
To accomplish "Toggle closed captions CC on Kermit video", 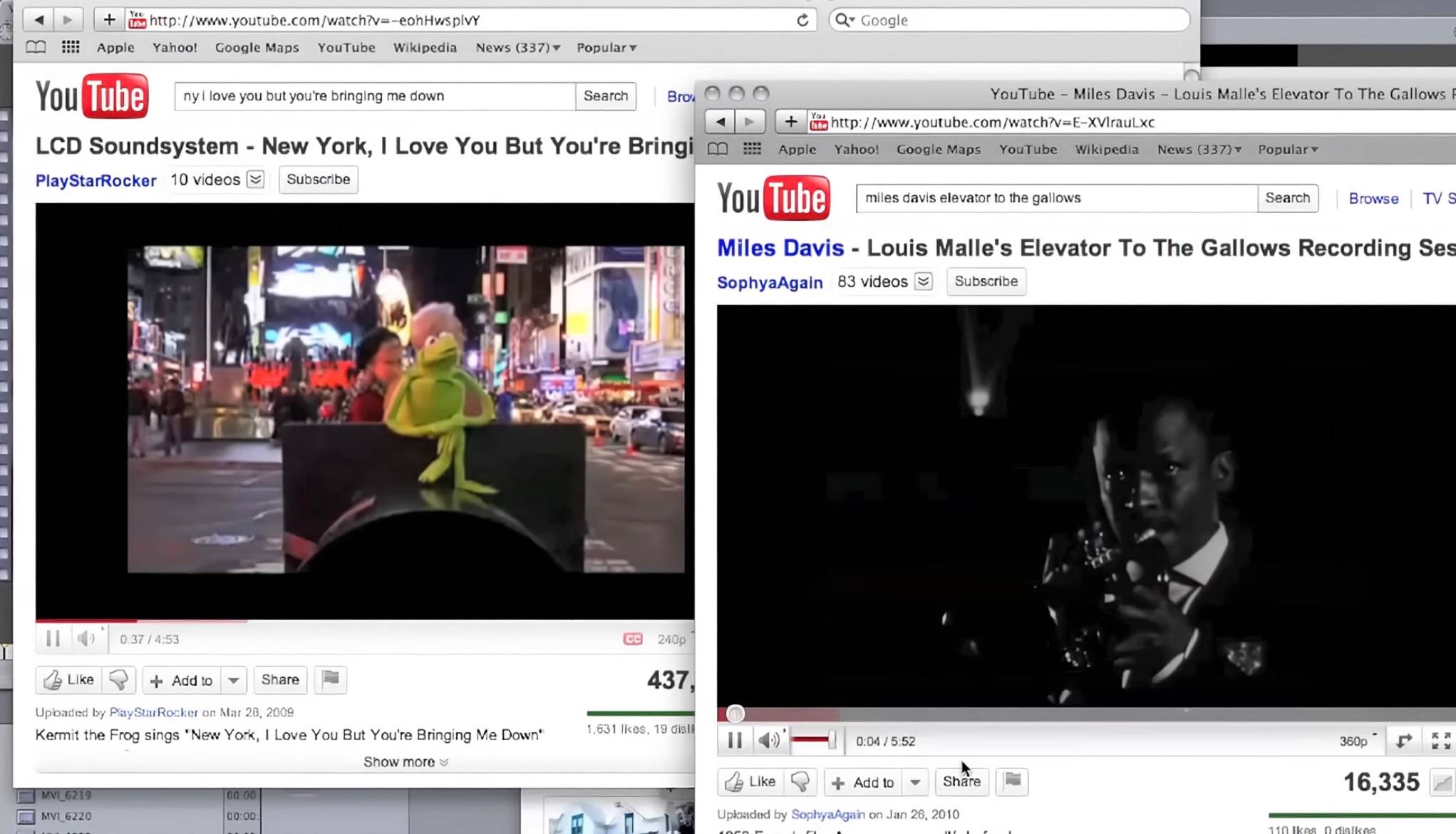I will click(x=633, y=639).
